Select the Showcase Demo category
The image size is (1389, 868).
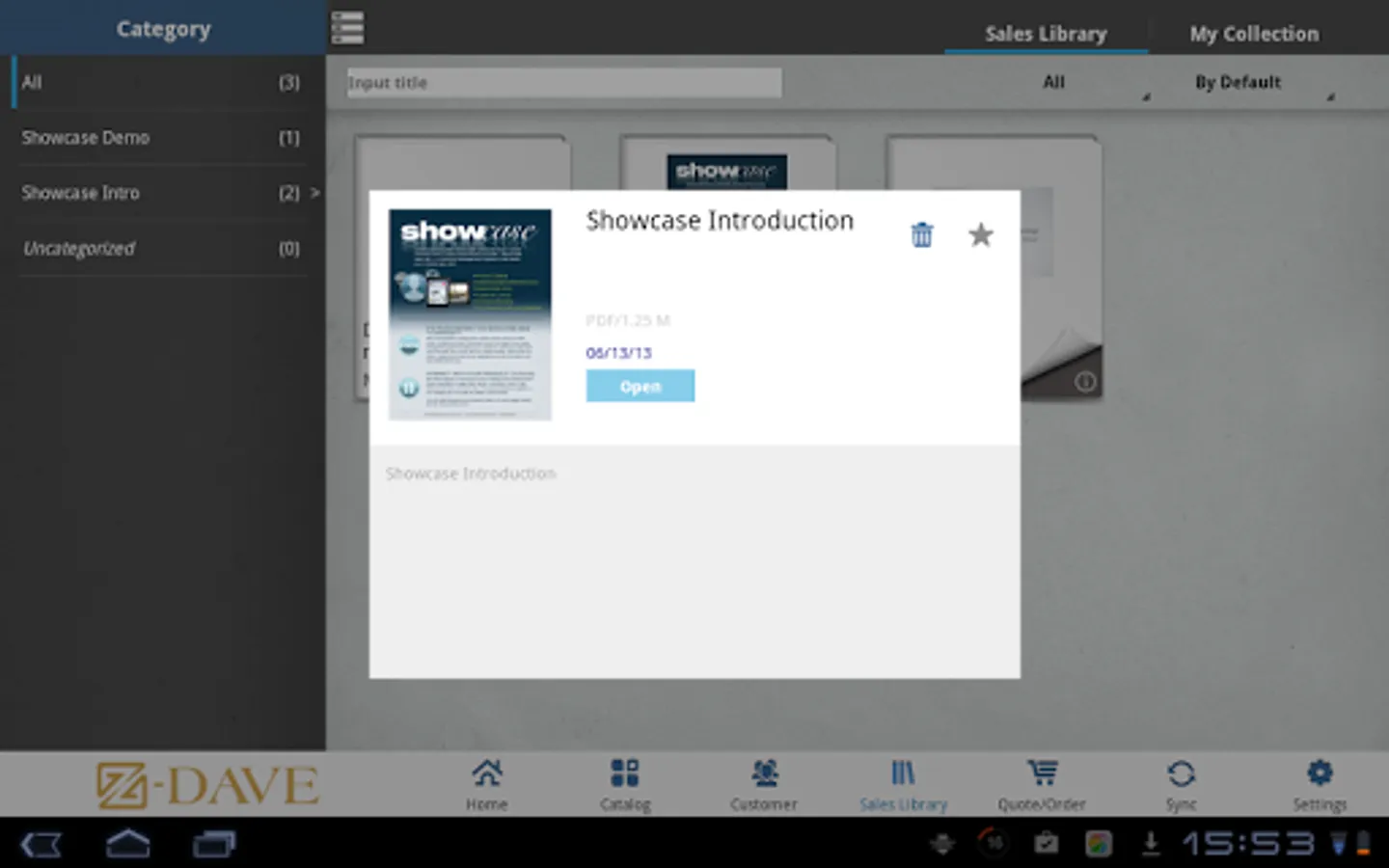tap(161, 138)
